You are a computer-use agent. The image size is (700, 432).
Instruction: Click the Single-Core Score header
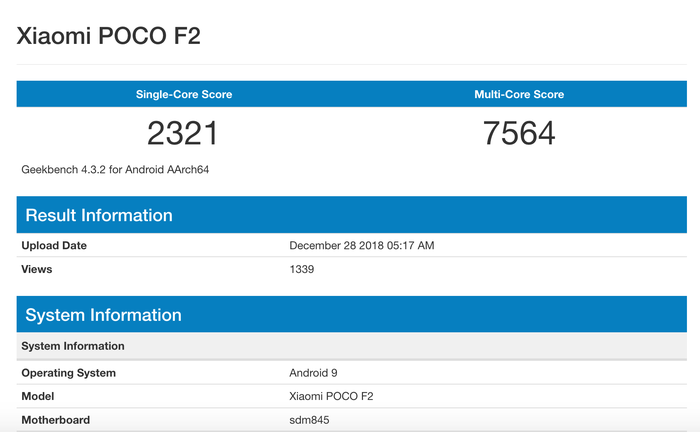pyautogui.click(x=184, y=94)
